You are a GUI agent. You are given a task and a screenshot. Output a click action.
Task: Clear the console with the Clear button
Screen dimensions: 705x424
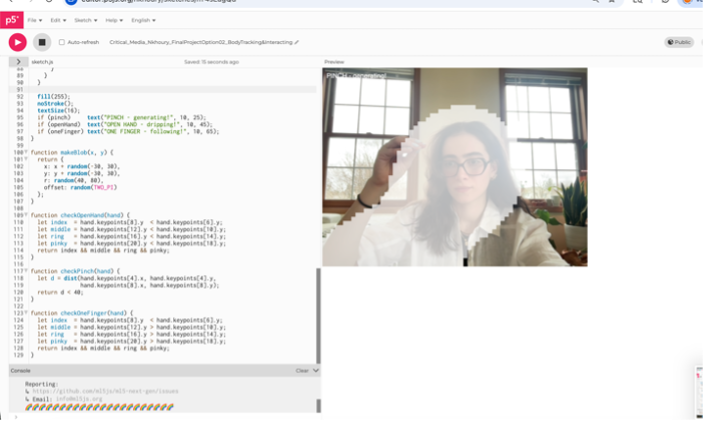tap(302, 371)
